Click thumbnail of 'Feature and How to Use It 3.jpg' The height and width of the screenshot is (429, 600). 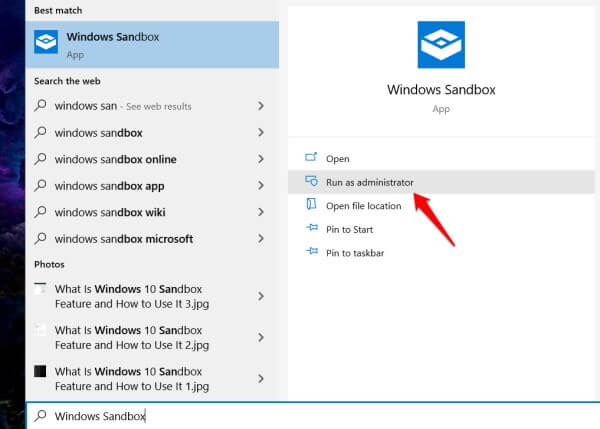(40, 289)
